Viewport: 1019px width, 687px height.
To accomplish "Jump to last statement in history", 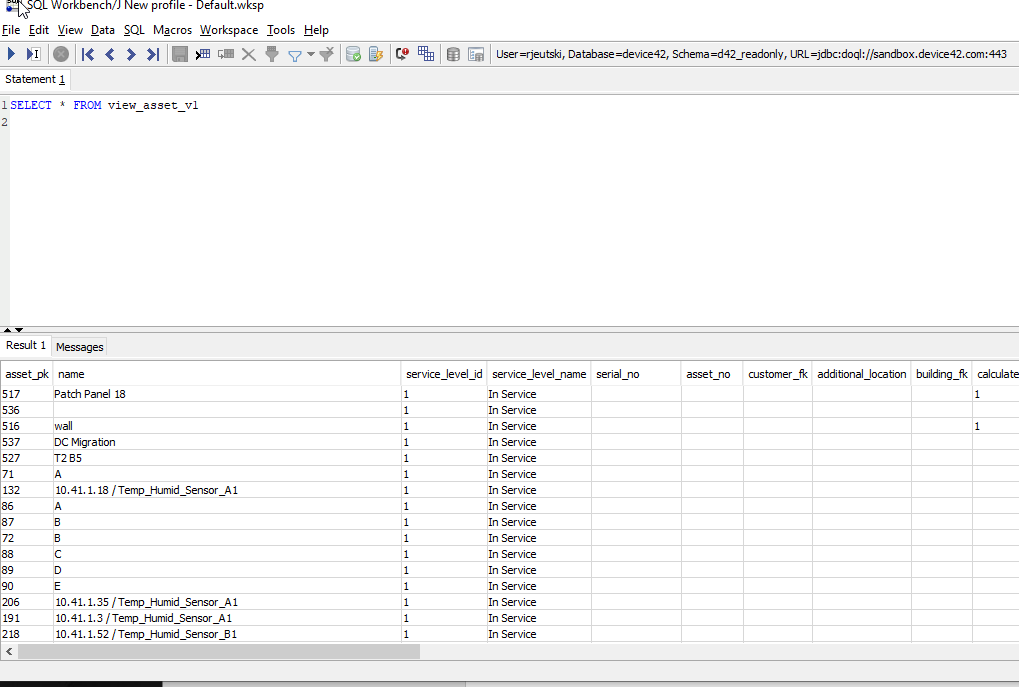I will click(153, 54).
